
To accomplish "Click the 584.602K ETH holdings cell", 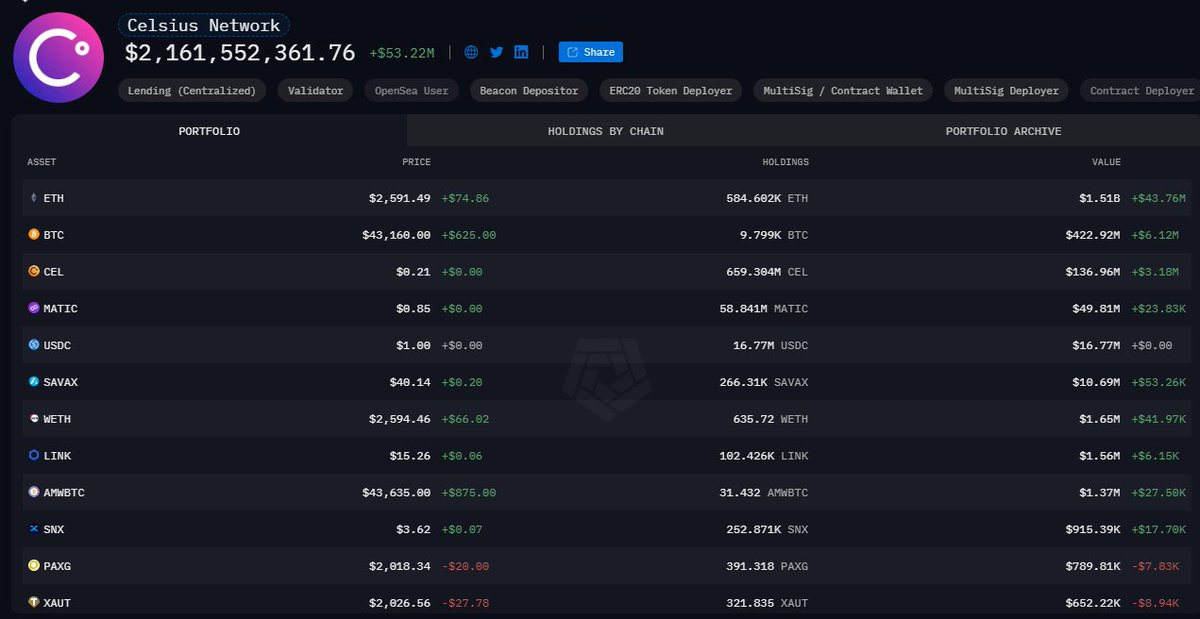I will [767, 198].
